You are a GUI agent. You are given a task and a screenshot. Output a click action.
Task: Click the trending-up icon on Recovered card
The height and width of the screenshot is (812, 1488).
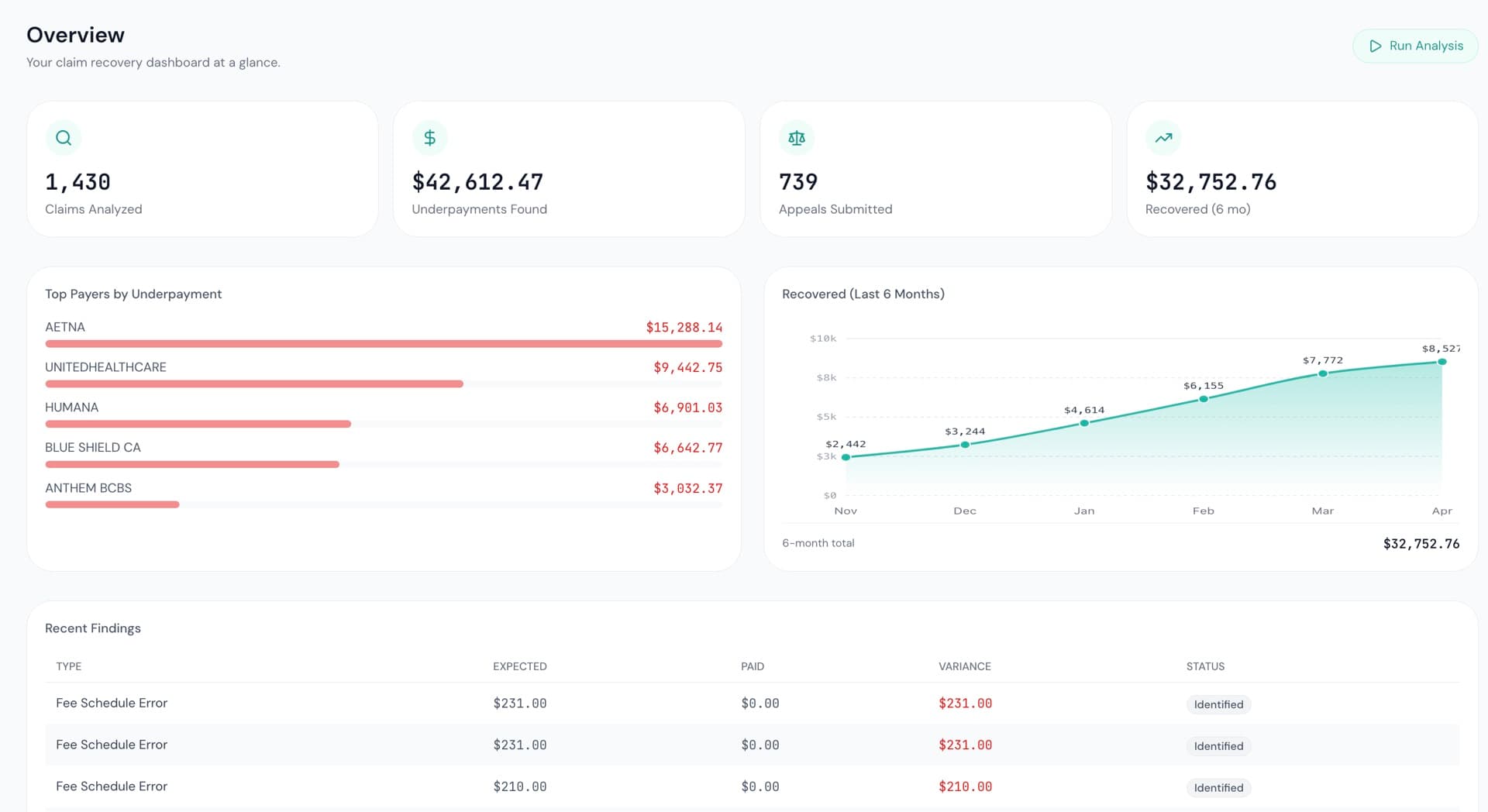(1163, 138)
